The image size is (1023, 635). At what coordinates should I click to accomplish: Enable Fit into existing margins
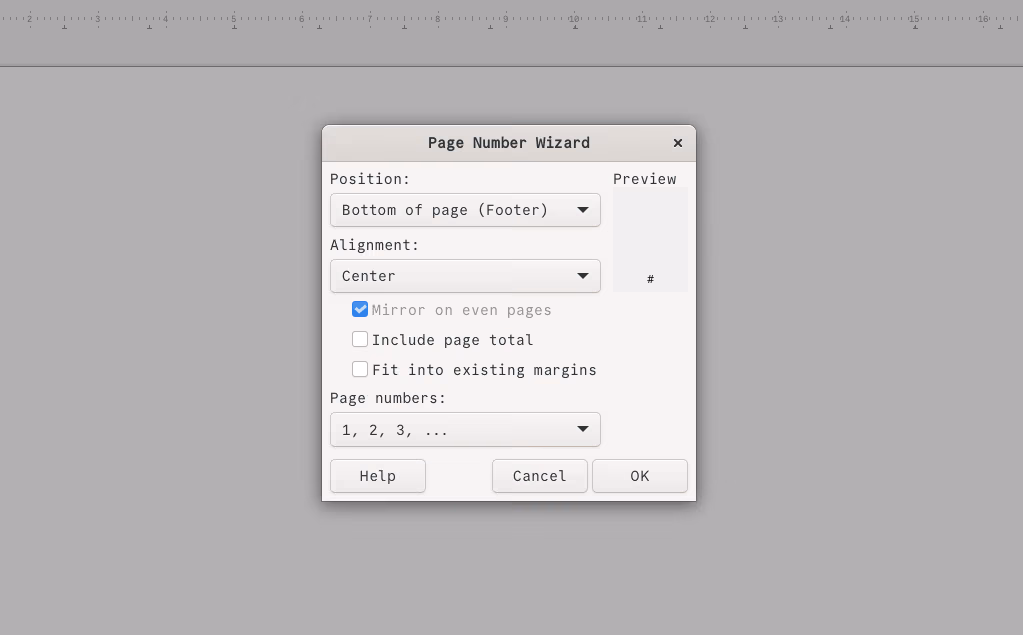click(x=360, y=369)
